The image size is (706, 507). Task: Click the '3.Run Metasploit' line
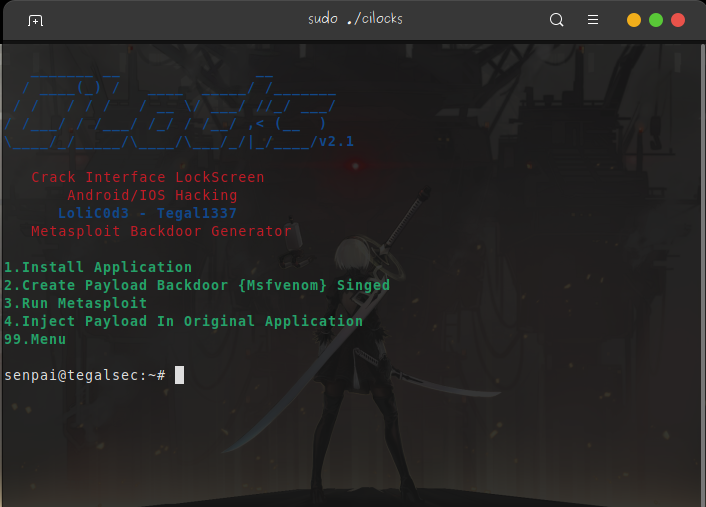point(76,303)
